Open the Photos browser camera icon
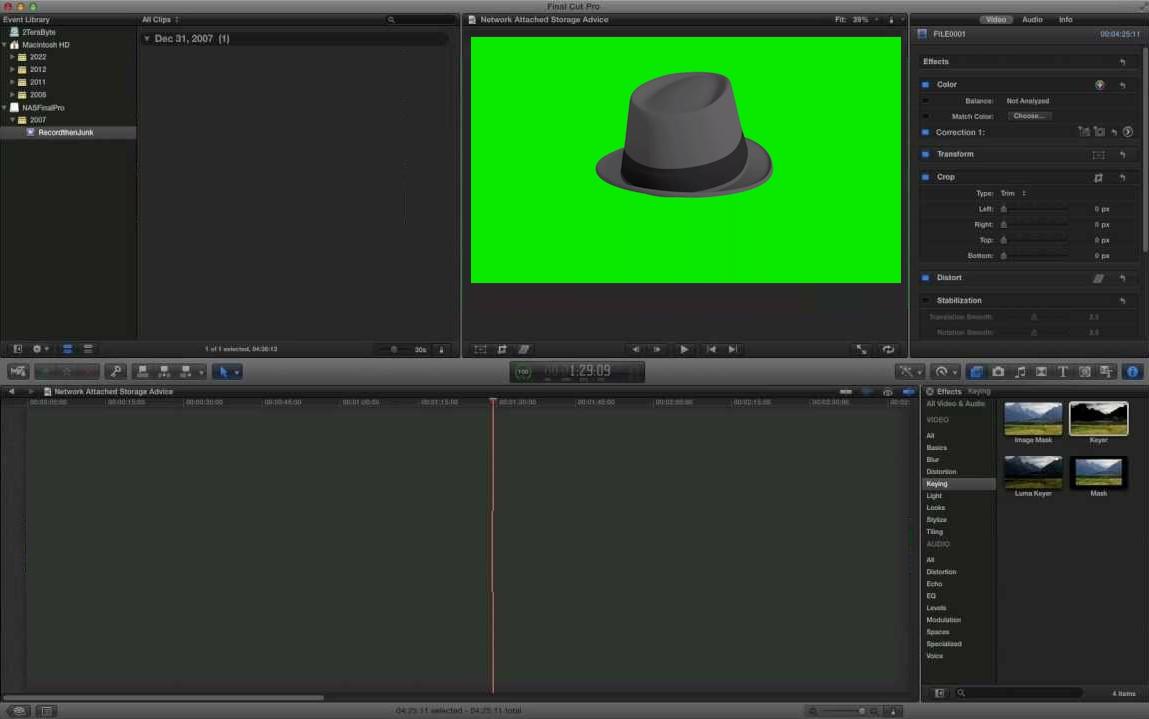The image size is (1149, 719). point(998,372)
